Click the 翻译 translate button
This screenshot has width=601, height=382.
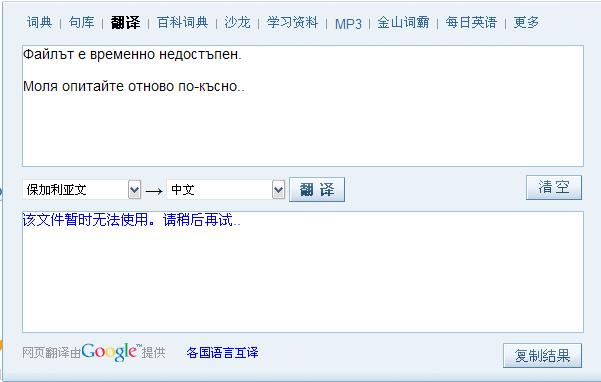317,190
